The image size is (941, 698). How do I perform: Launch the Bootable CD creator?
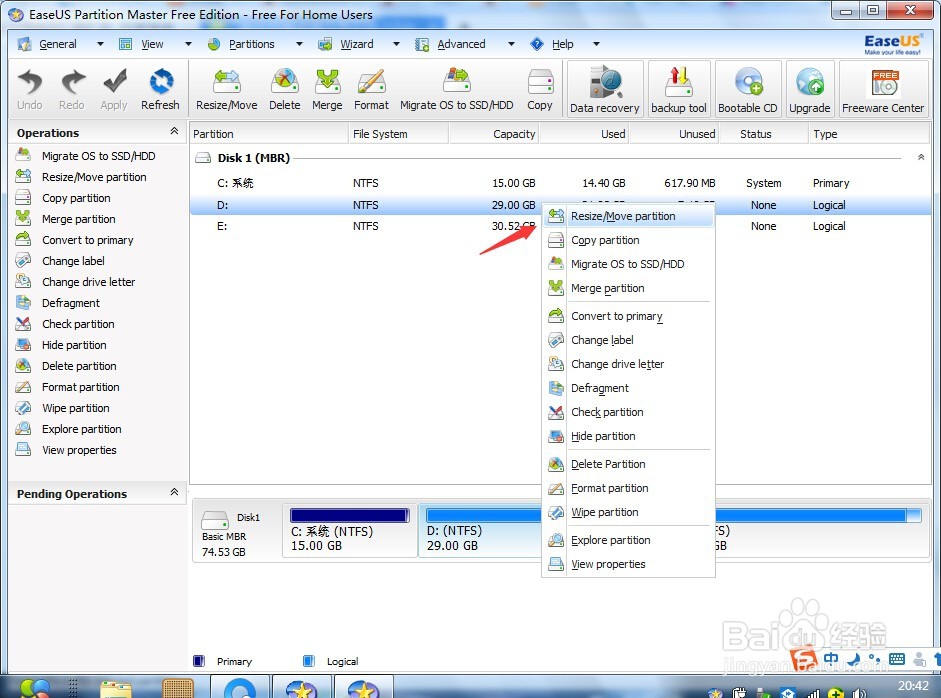[x=748, y=89]
